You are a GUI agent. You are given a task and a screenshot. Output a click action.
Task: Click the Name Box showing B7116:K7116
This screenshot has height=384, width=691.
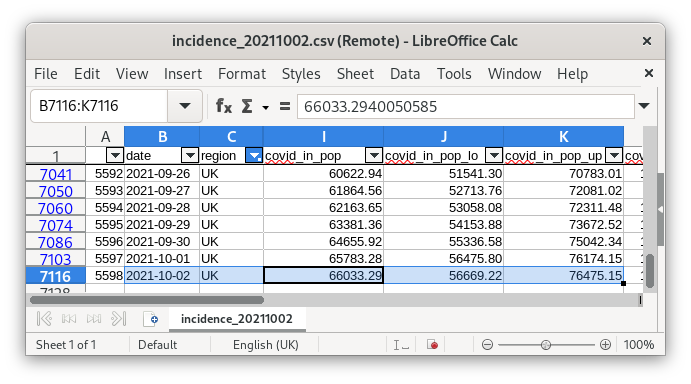pos(99,106)
